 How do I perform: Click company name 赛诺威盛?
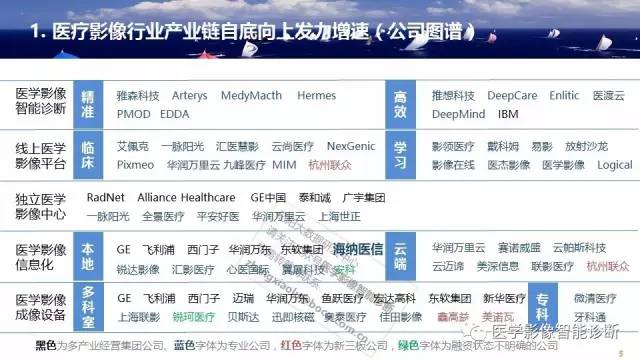tap(519, 248)
